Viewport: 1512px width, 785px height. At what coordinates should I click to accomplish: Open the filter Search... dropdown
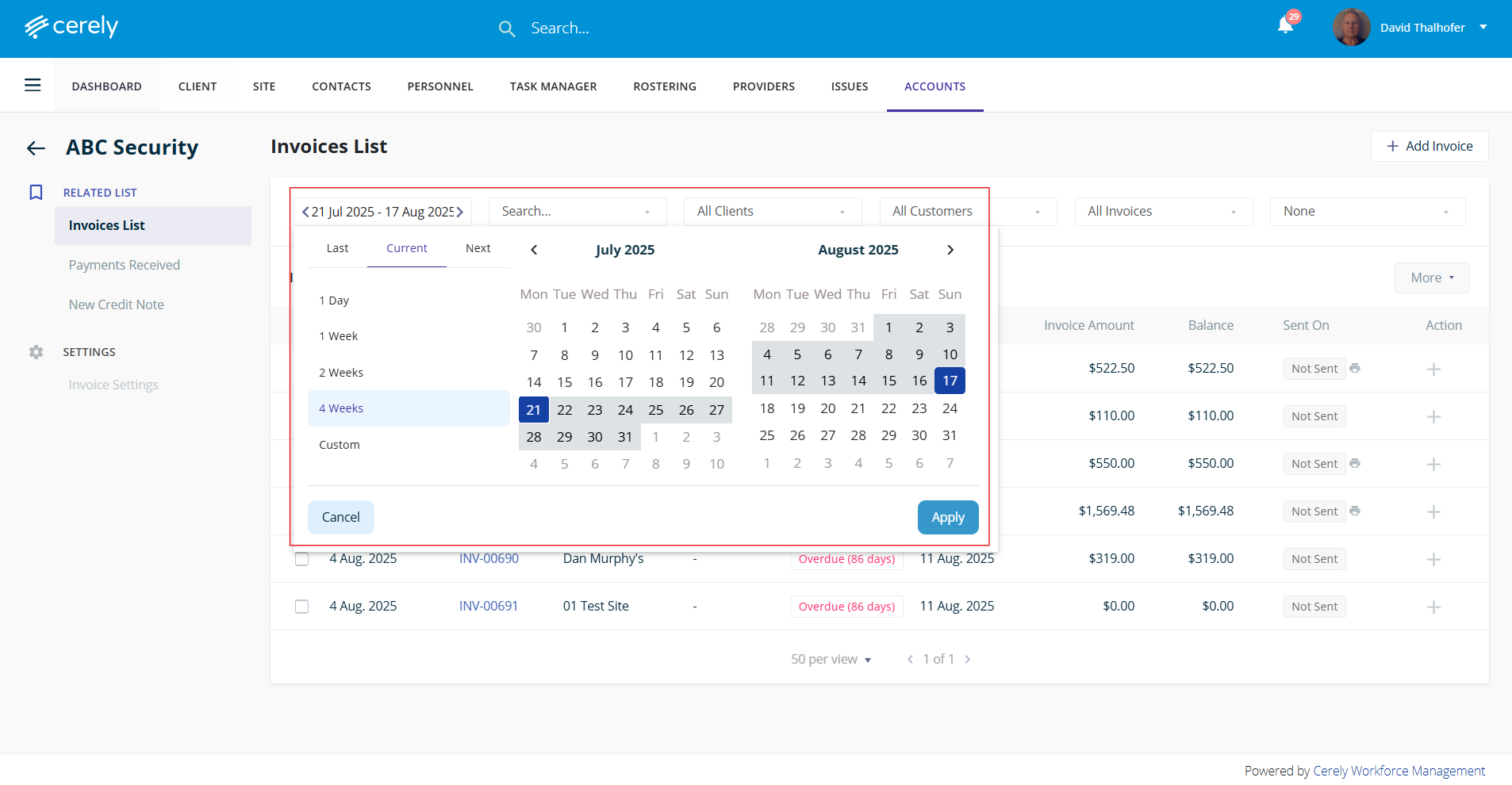(578, 212)
